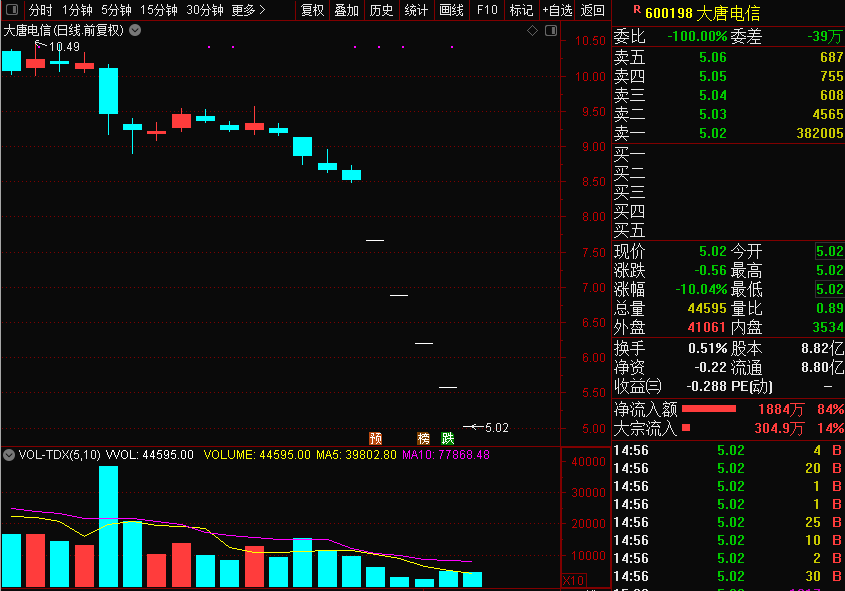Click the stock title 600198 大唐电信
The height and width of the screenshot is (591, 845).
point(703,13)
